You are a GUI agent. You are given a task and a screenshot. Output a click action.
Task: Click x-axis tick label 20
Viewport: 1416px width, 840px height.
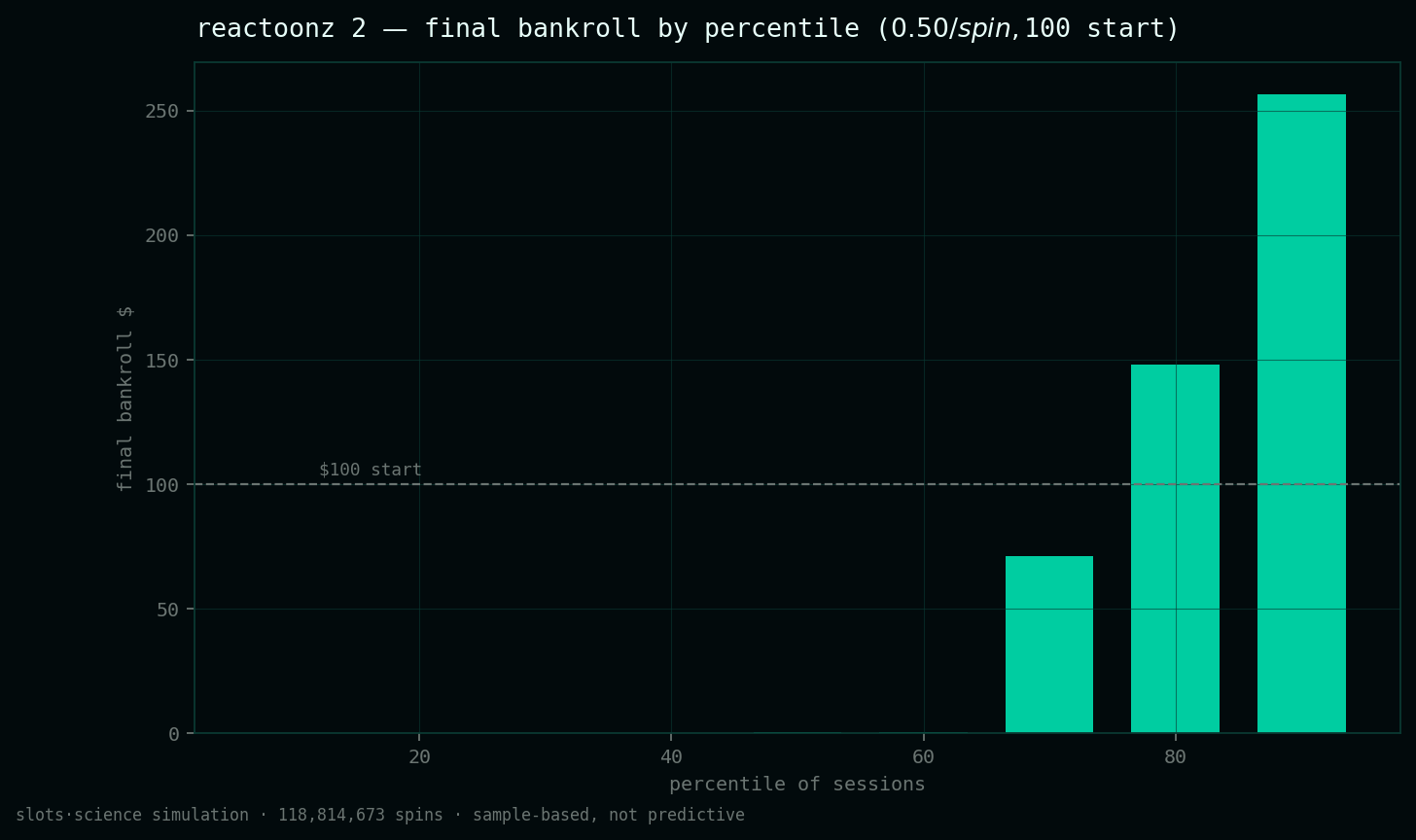coord(419,756)
